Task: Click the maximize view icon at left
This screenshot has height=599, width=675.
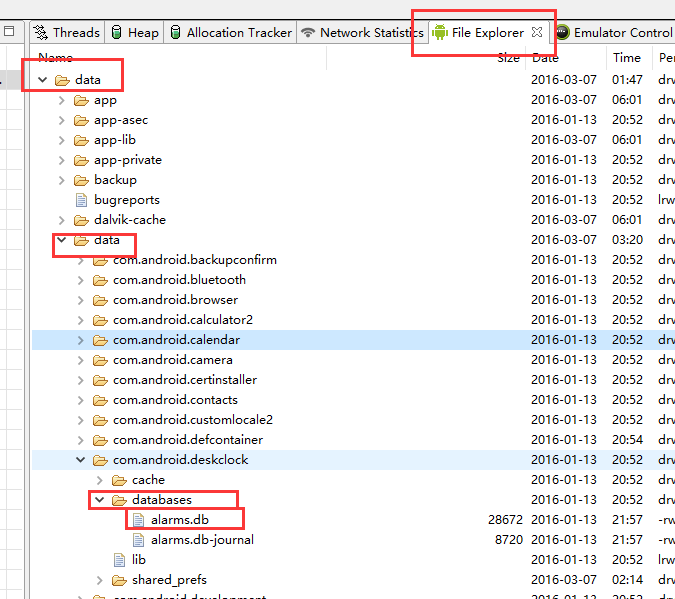Action: (x=9, y=31)
